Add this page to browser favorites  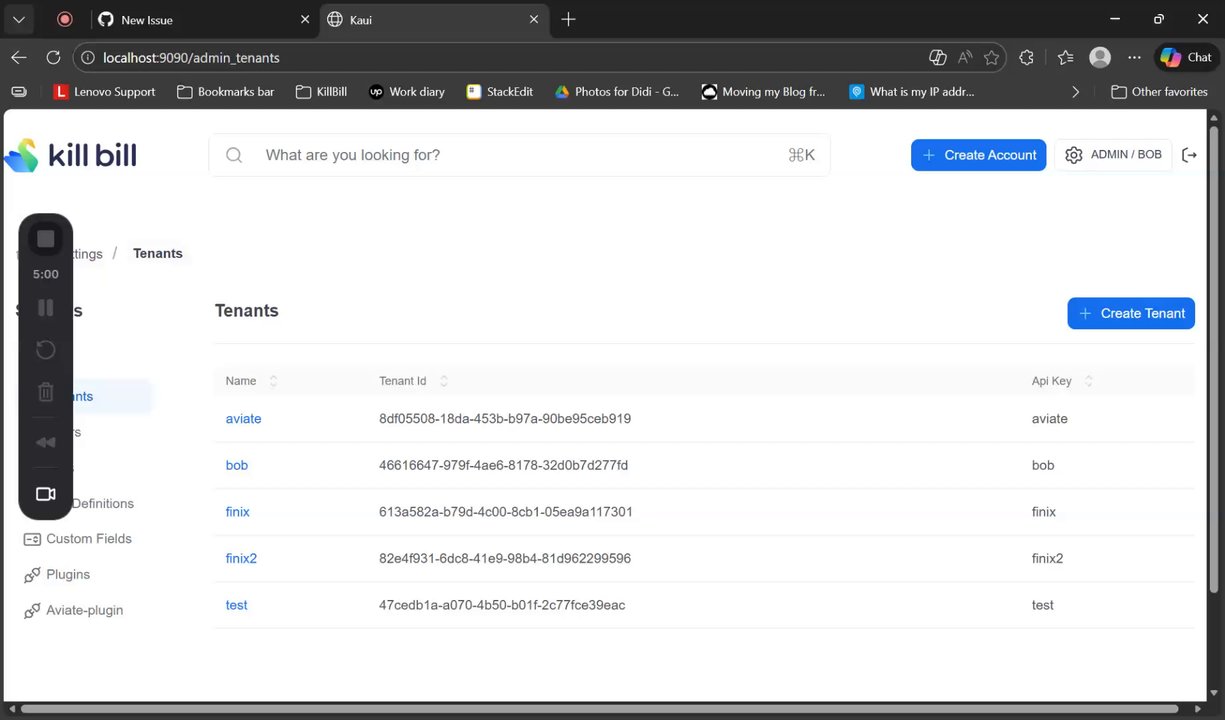tap(991, 58)
